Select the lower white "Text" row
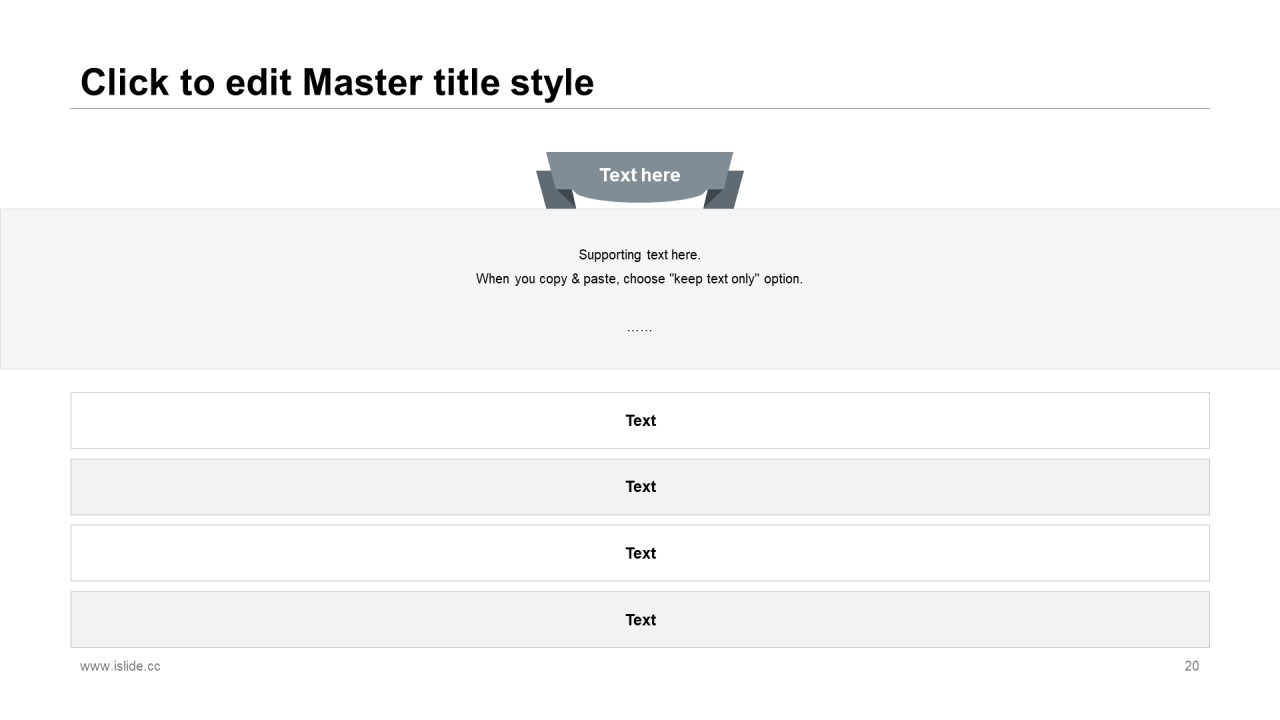 (x=640, y=553)
